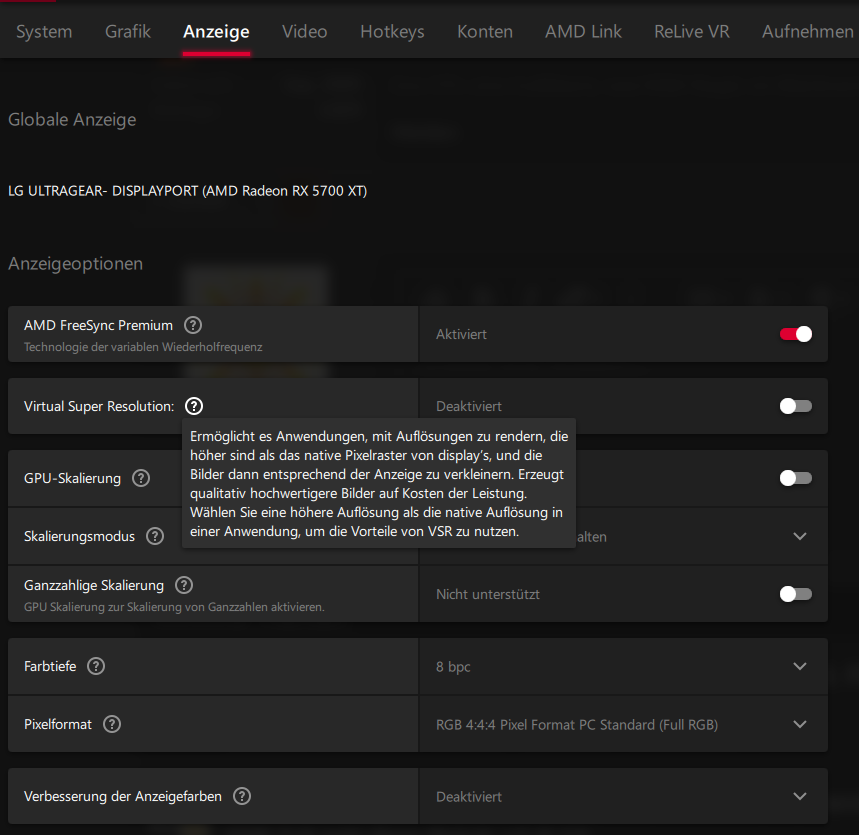The width and height of the screenshot is (859, 835).
Task: Select ReLive VR tab
Action: 692,32
